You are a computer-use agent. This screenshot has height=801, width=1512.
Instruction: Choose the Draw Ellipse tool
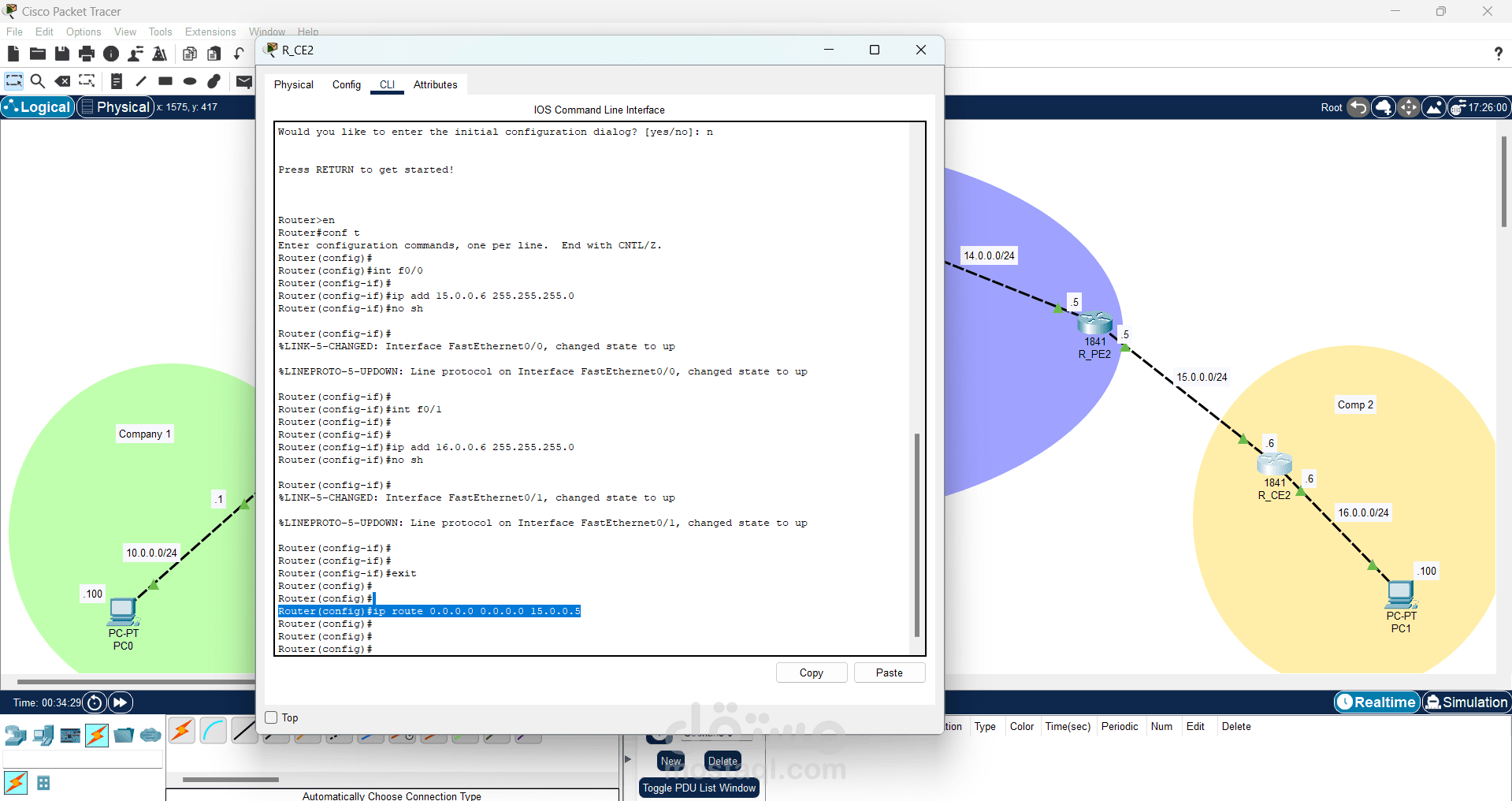pyautogui.click(x=190, y=81)
